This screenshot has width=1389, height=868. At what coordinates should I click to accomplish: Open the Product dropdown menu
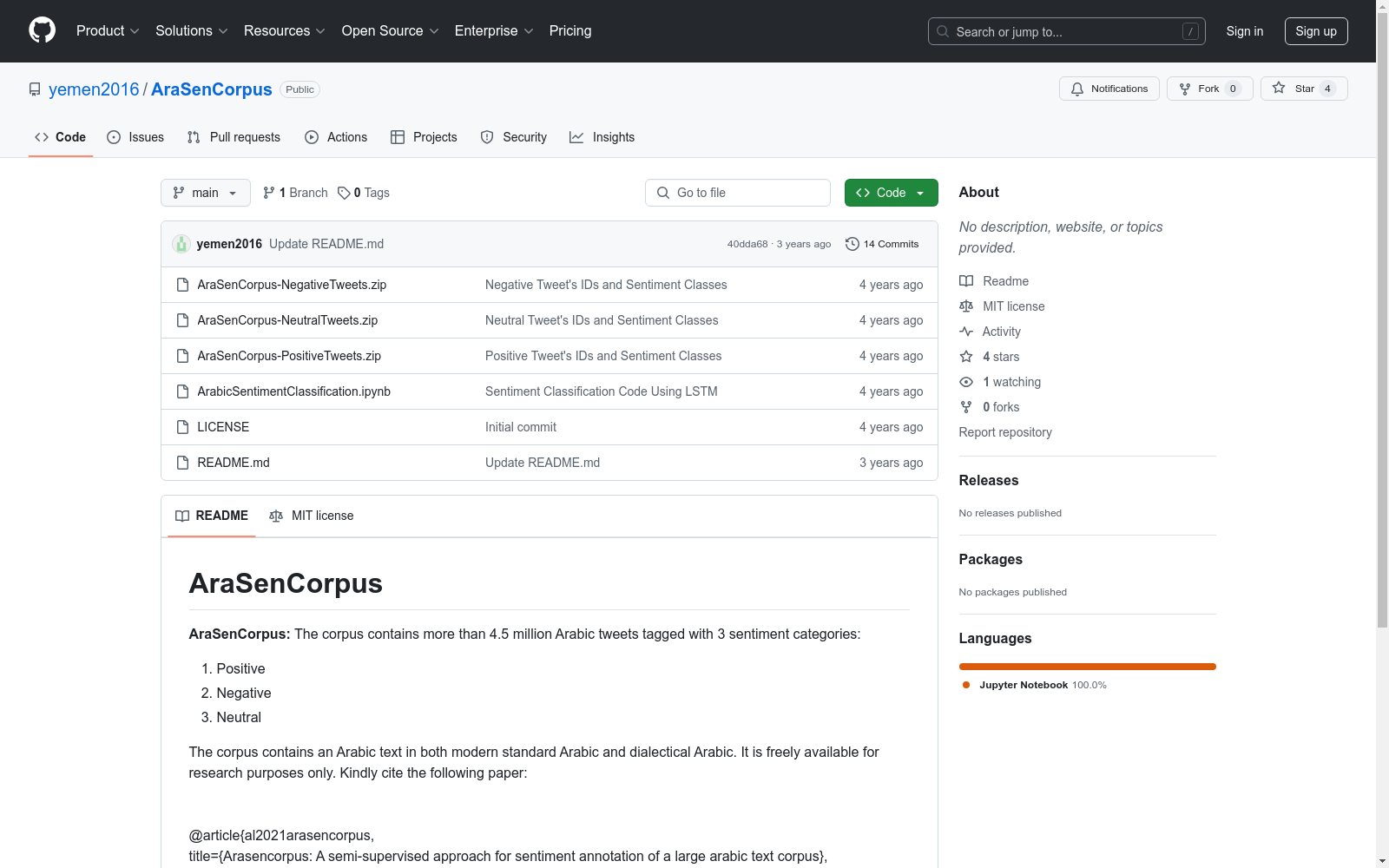pyautogui.click(x=108, y=31)
